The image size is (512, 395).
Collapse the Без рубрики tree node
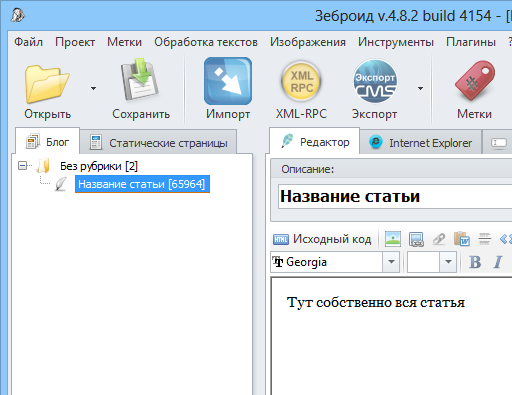coord(22,165)
